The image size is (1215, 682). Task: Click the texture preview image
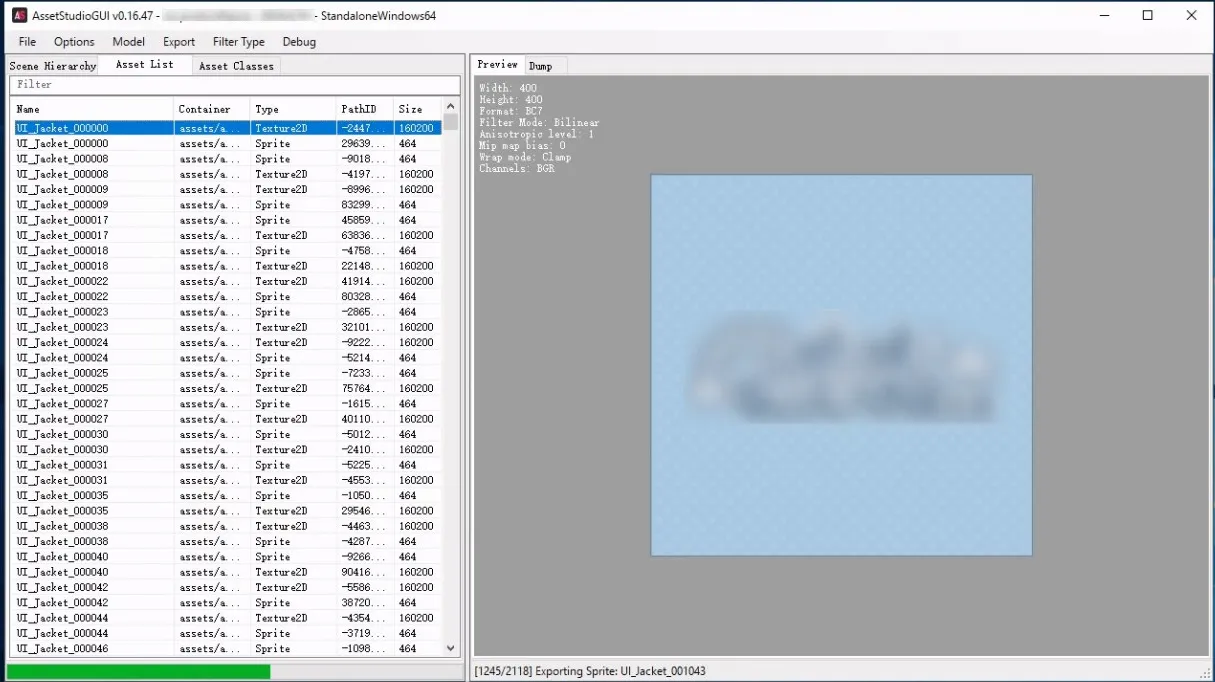[841, 365]
